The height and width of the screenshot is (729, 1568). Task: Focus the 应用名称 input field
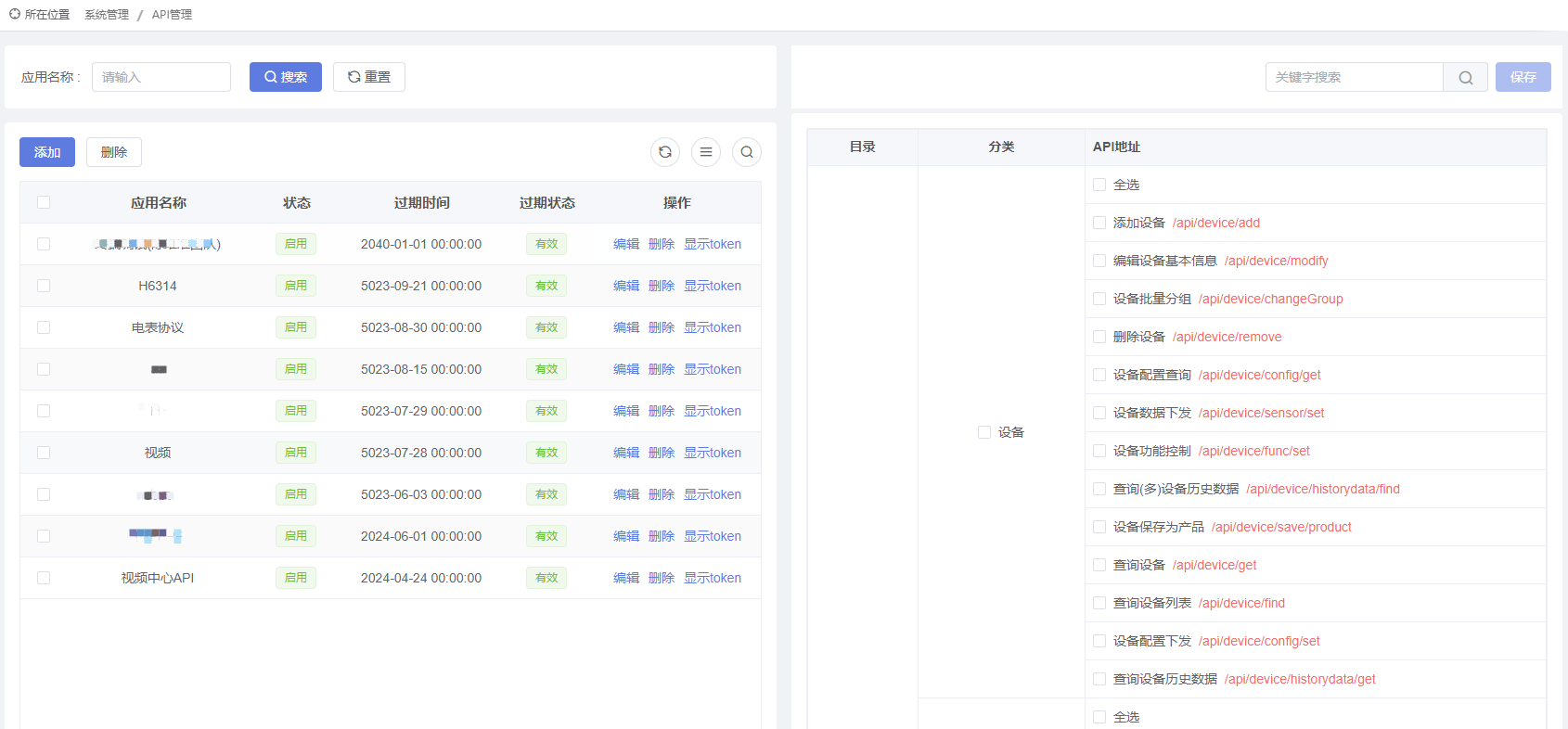(x=161, y=77)
